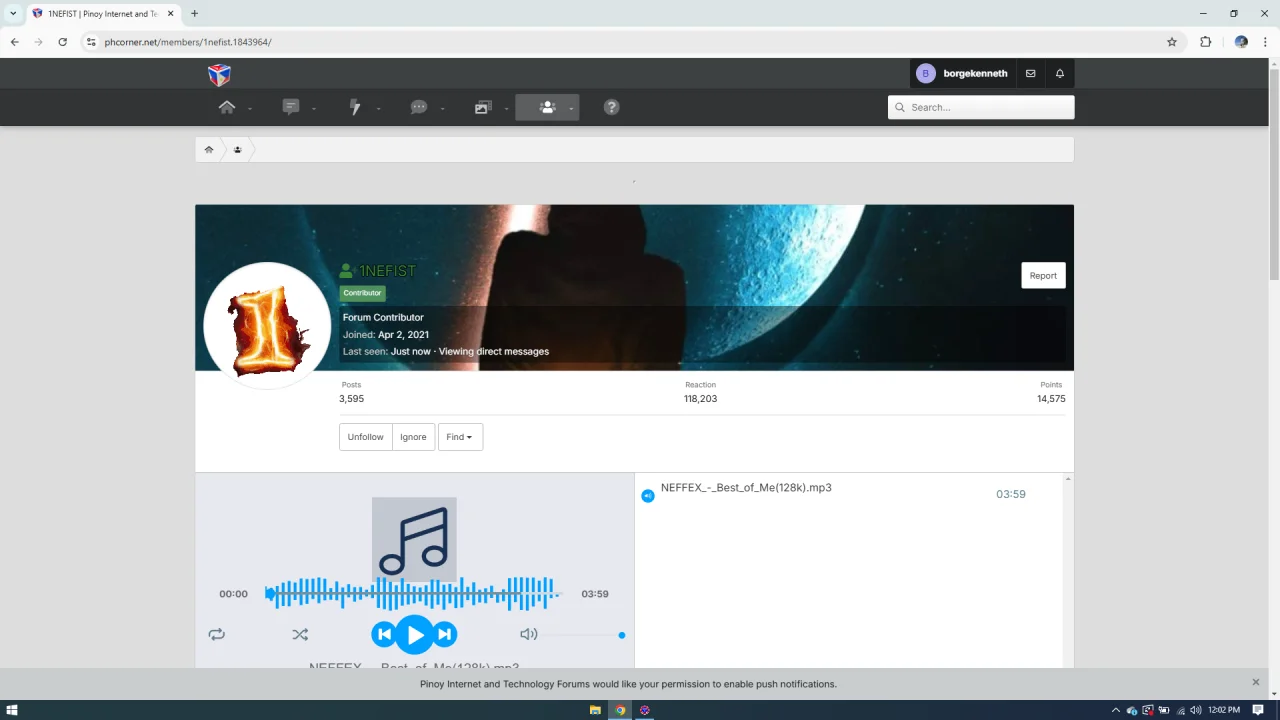Open File Explorer from taskbar

pyautogui.click(x=595, y=710)
